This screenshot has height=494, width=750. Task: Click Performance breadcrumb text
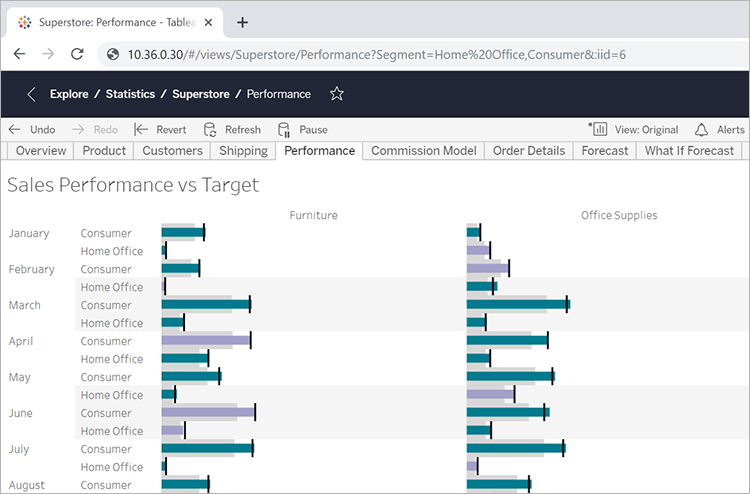tap(279, 94)
